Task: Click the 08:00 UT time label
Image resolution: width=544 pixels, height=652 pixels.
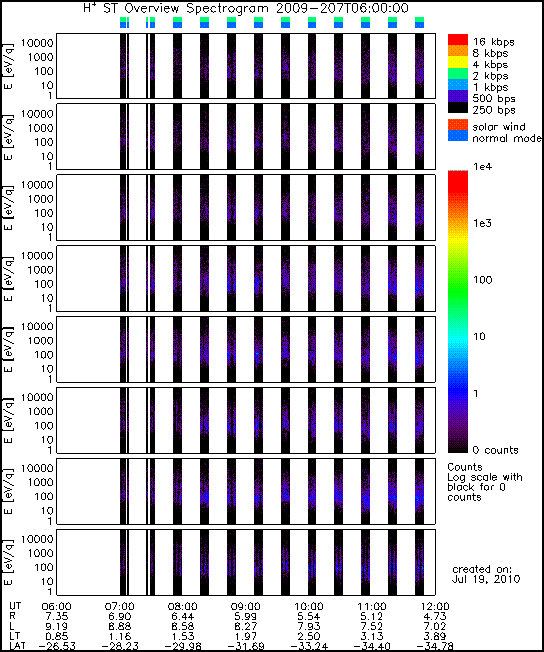Action: 182,607
